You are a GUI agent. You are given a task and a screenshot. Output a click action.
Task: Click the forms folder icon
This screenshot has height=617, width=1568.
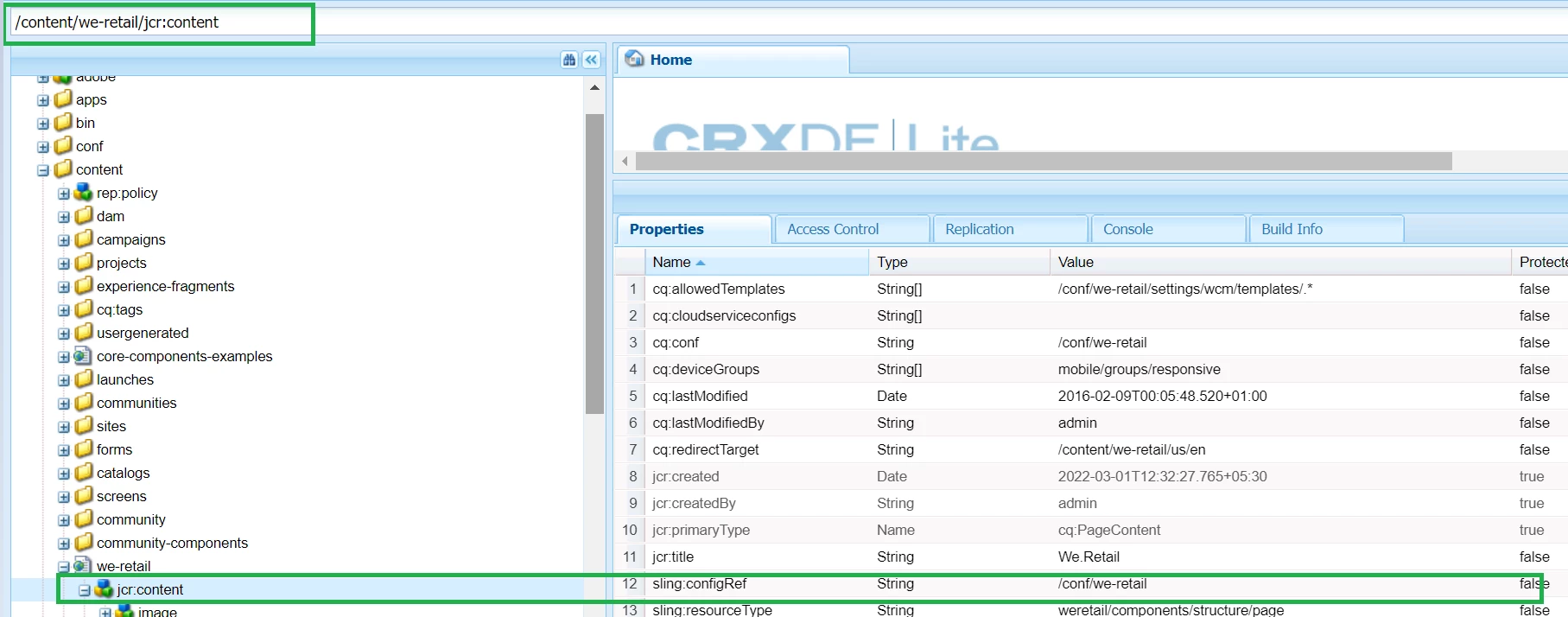(84, 448)
